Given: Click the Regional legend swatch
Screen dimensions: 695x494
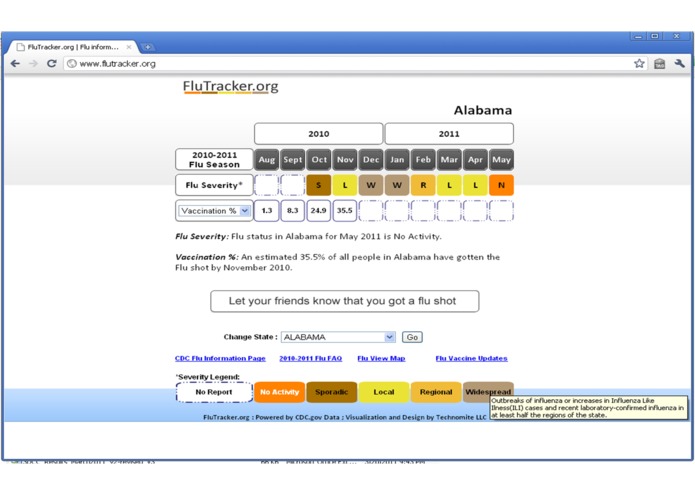Looking at the screenshot, I should (436, 392).
